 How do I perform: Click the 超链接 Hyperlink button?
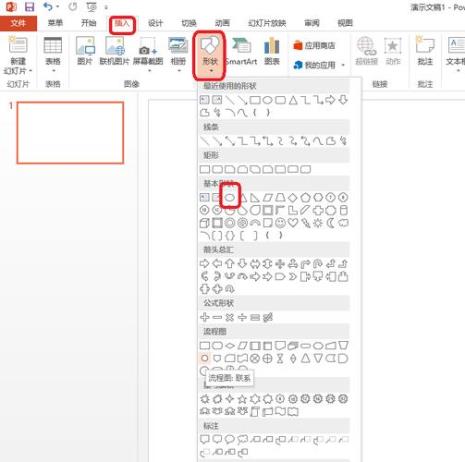[x=366, y=51]
